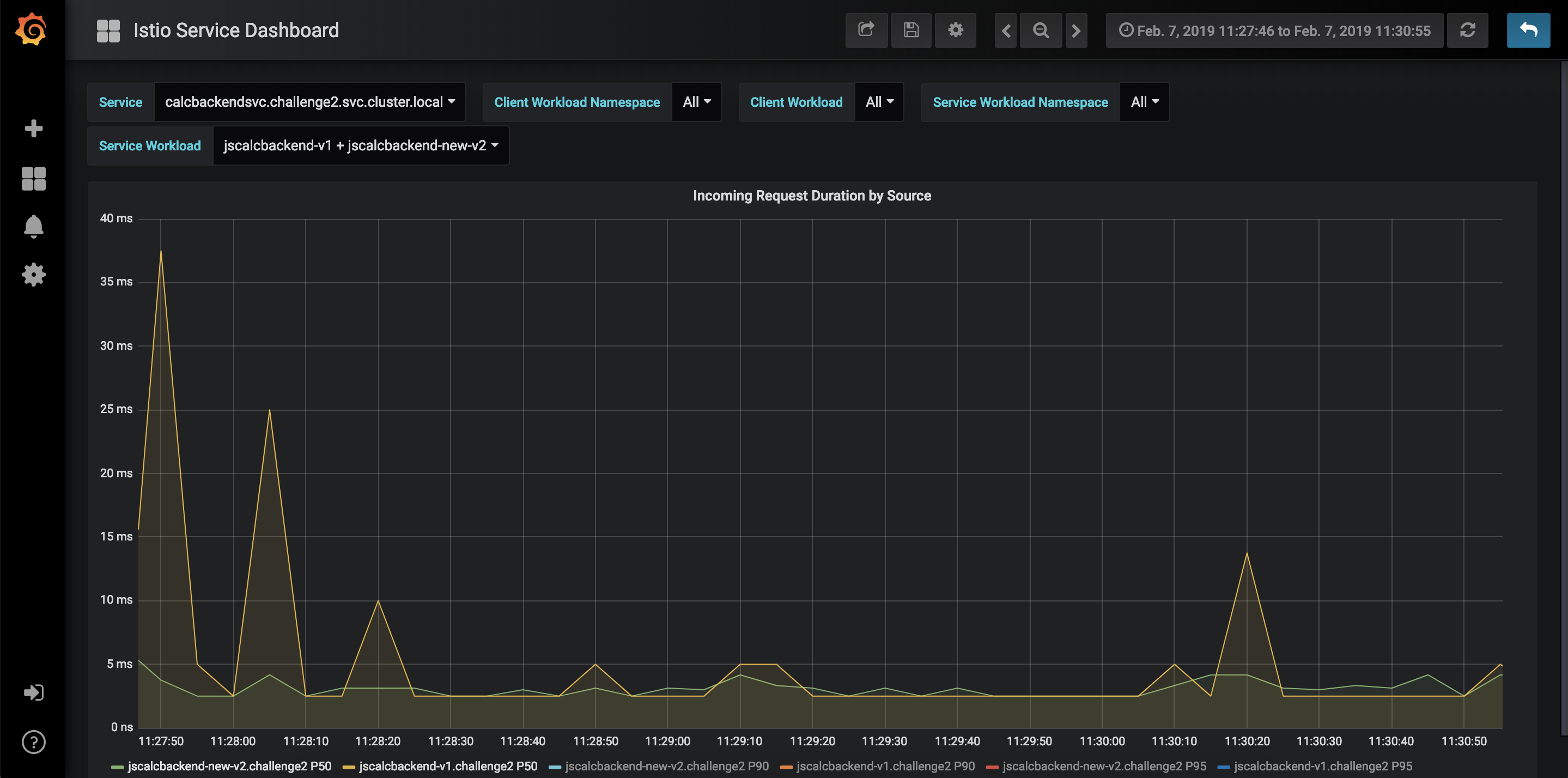Toggle jscalcbackend-v1.challenge2 P95 legend series
1568x778 pixels.
pos(1323,767)
